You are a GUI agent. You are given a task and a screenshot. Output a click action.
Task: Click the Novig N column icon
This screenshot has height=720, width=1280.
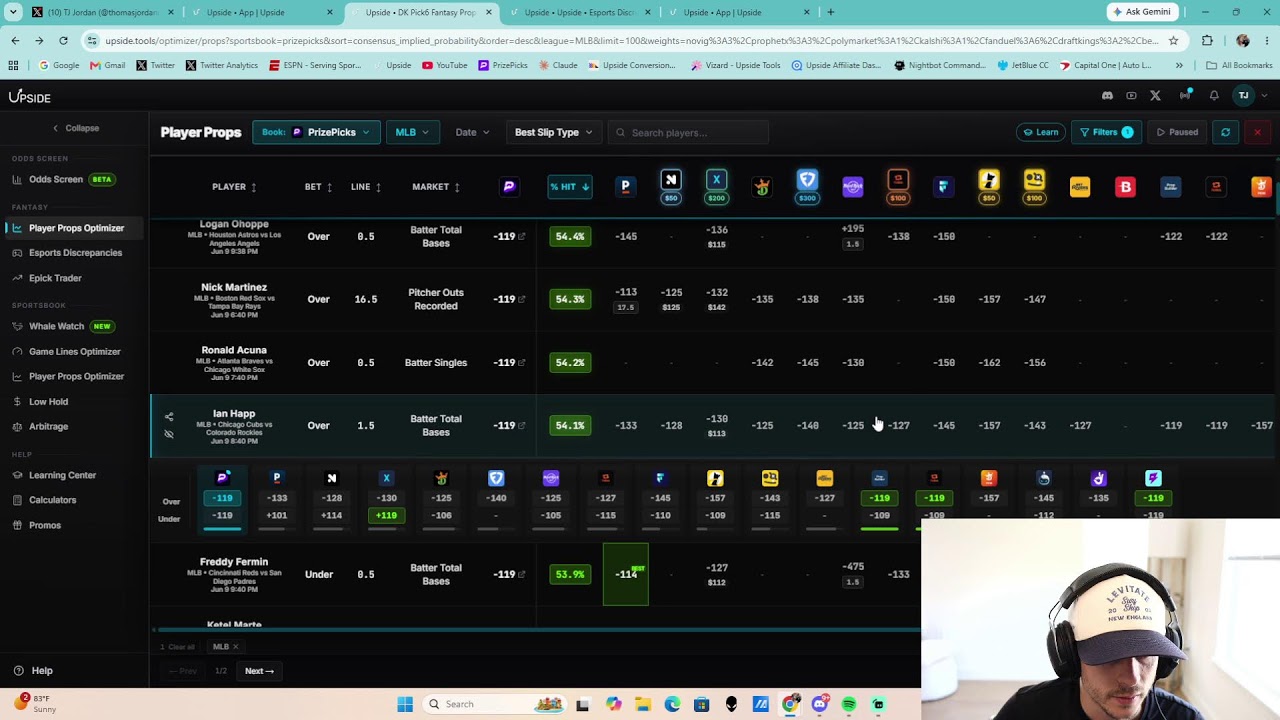click(x=671, y=180)
